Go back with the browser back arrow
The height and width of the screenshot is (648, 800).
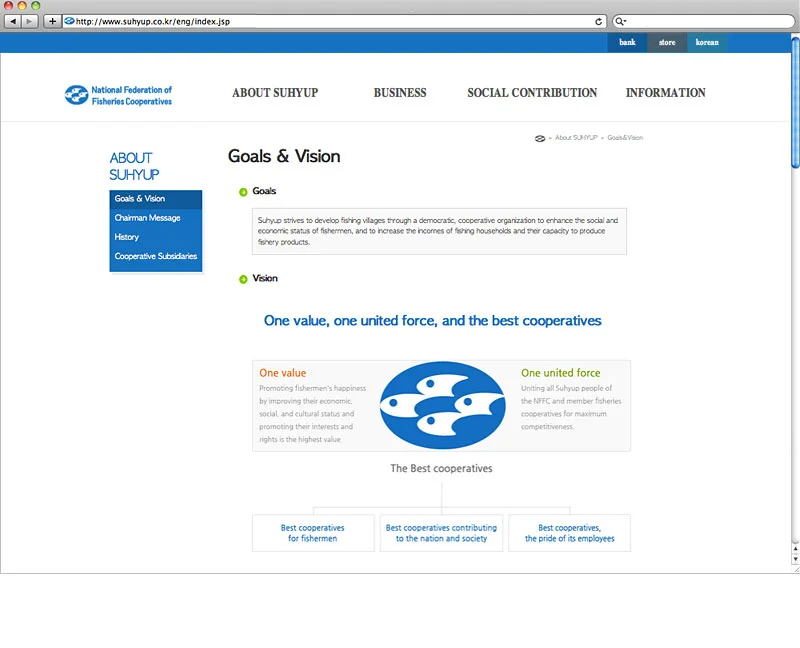click(13, 21)
